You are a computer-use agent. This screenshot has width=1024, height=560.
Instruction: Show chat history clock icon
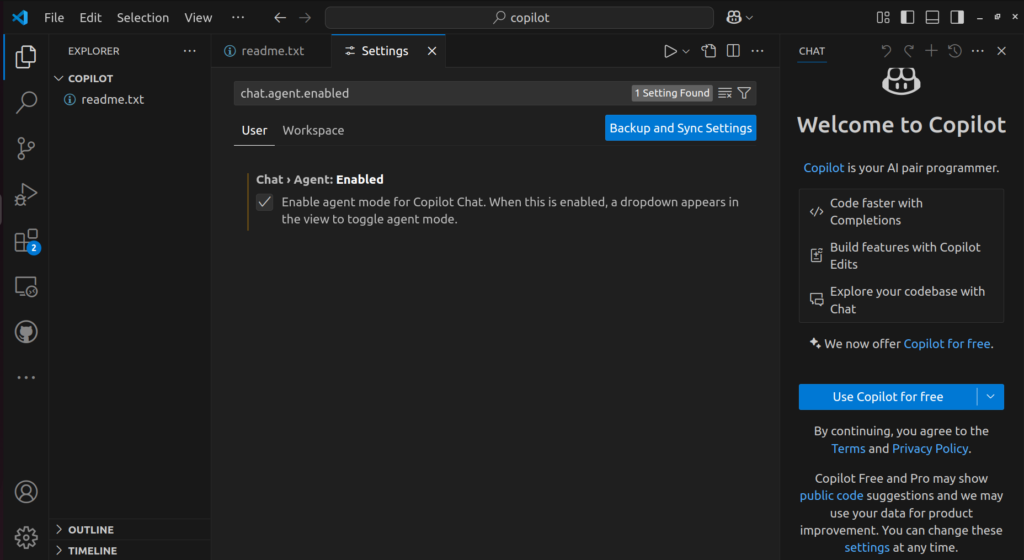[955, 51]
